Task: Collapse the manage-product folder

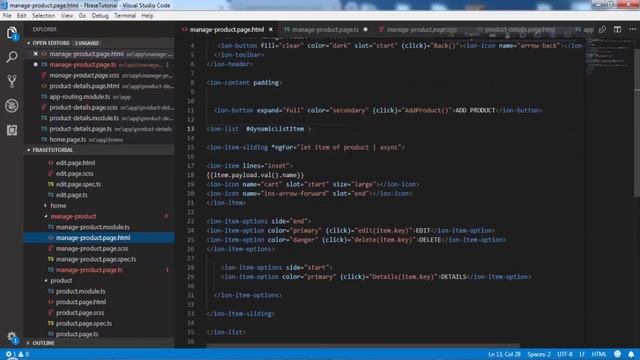Action: tap(73, 216)
